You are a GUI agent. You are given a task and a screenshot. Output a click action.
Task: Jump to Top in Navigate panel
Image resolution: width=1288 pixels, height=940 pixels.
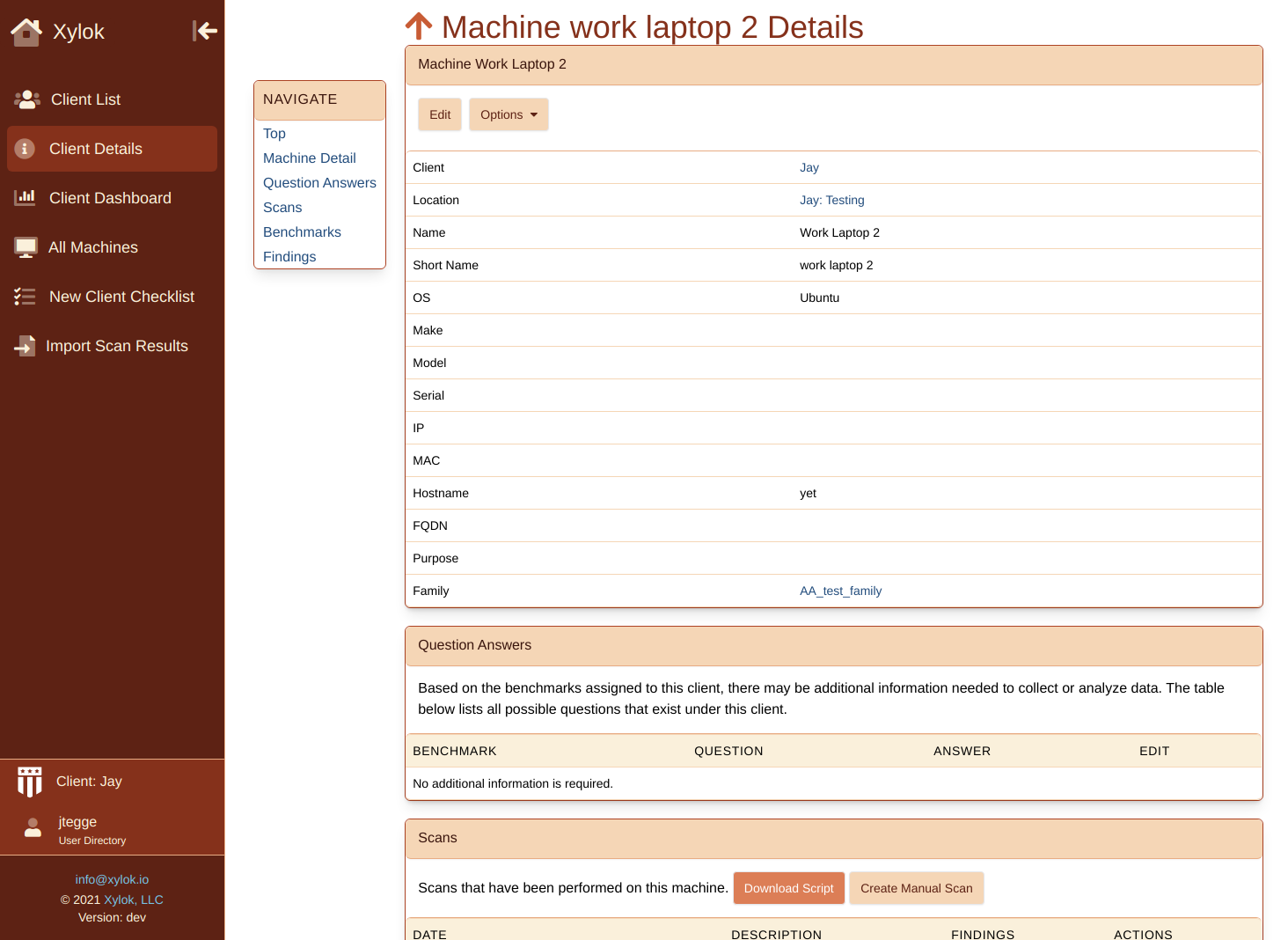[274, 134]
